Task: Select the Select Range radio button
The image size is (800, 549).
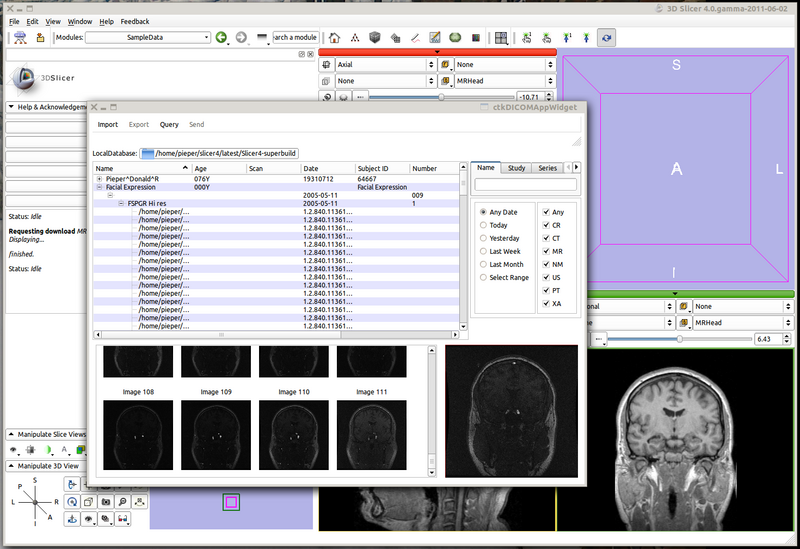Action: 483,278
